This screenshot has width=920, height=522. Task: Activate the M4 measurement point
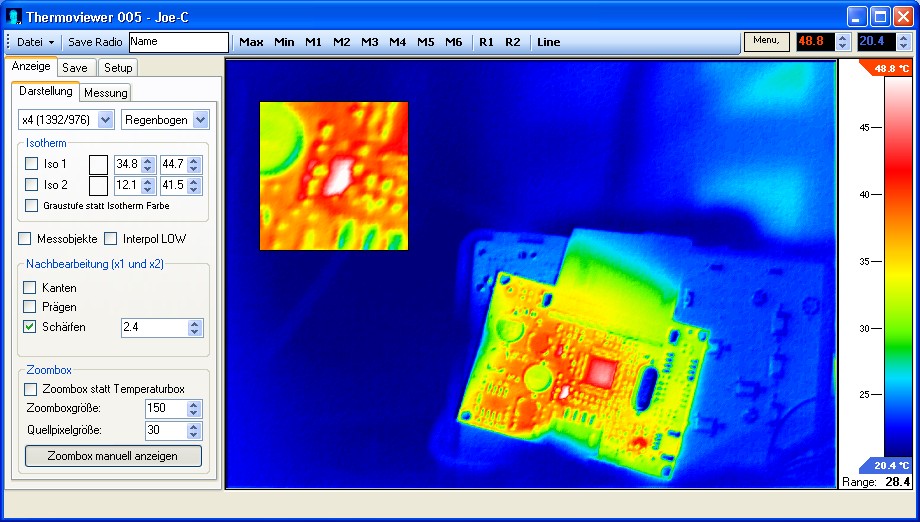pyautogui.click(x=398, y=42)
